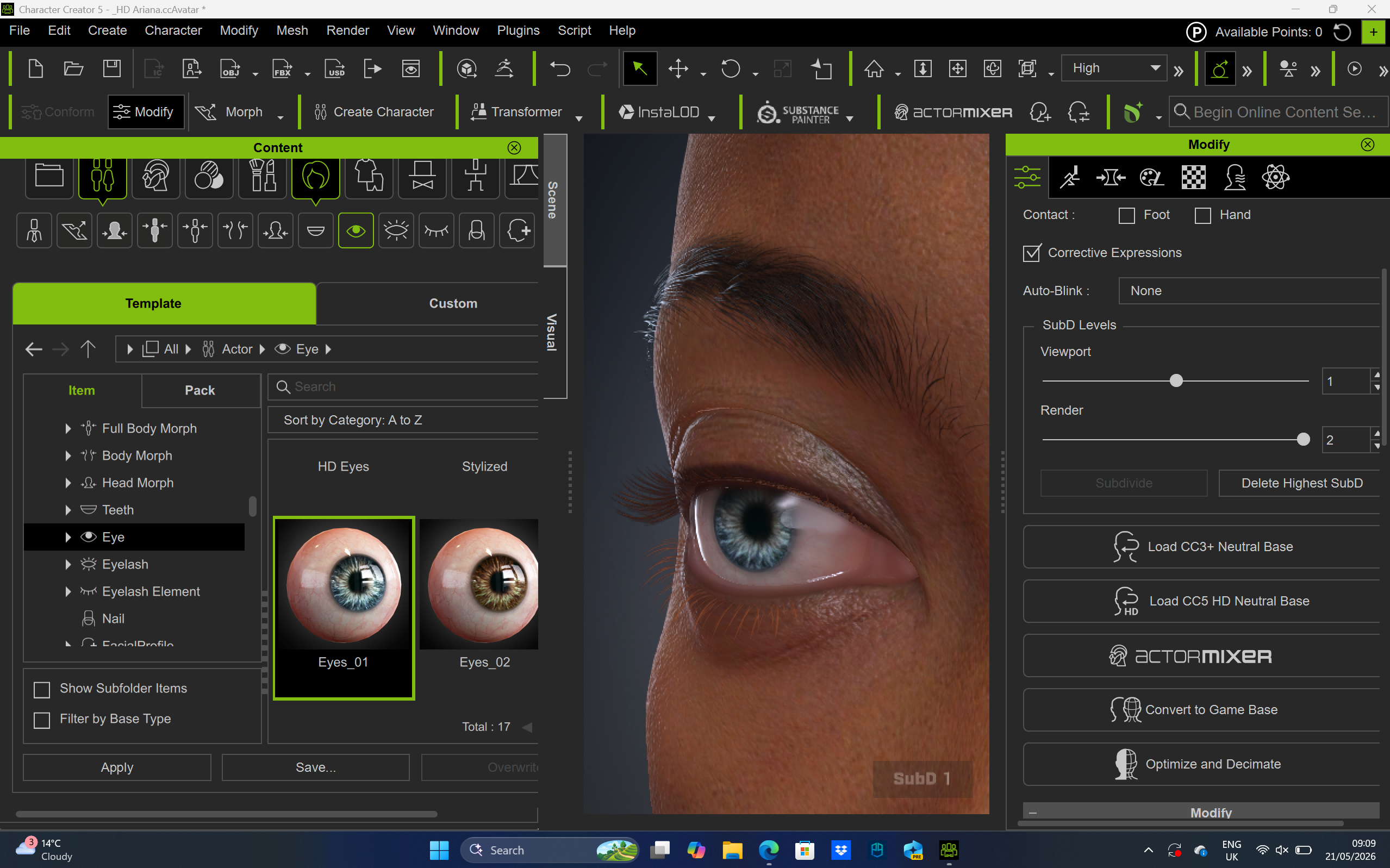This screenshot has height=868, width=1390.
Task: Switch to the Custom tab
Action: (428, 304)
